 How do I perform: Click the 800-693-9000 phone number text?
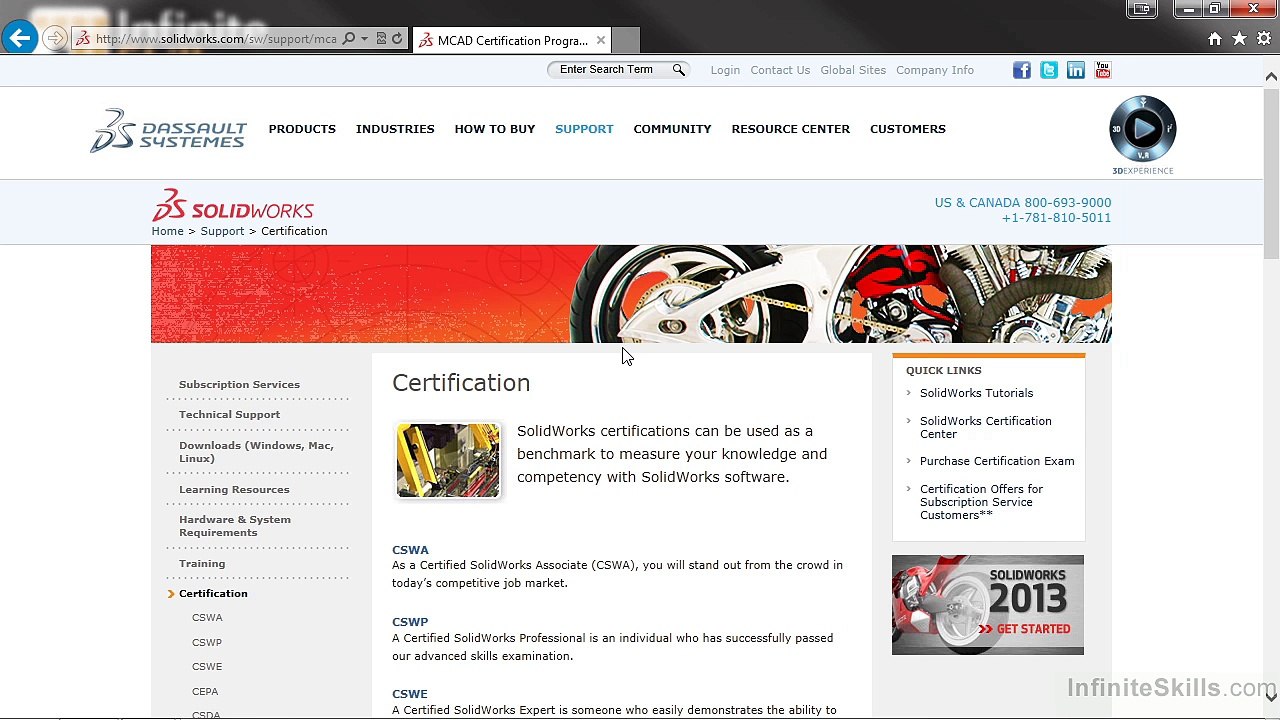[x=1067, y=202]
